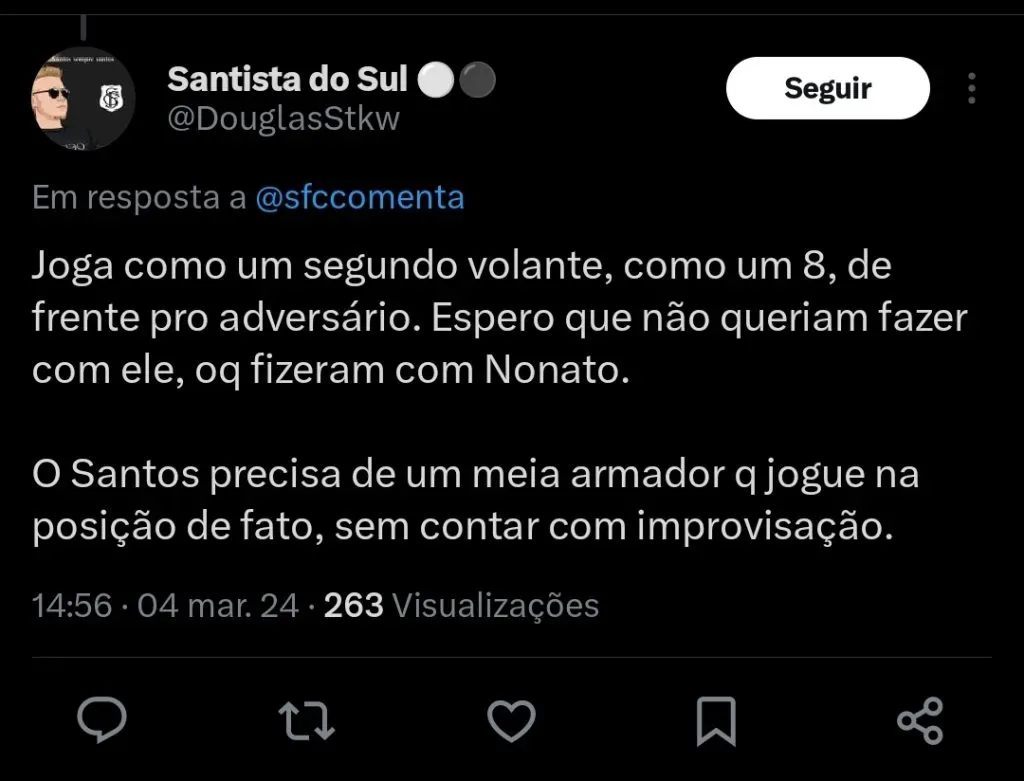Save the tweet with the bookmark icon

point(716,720)
